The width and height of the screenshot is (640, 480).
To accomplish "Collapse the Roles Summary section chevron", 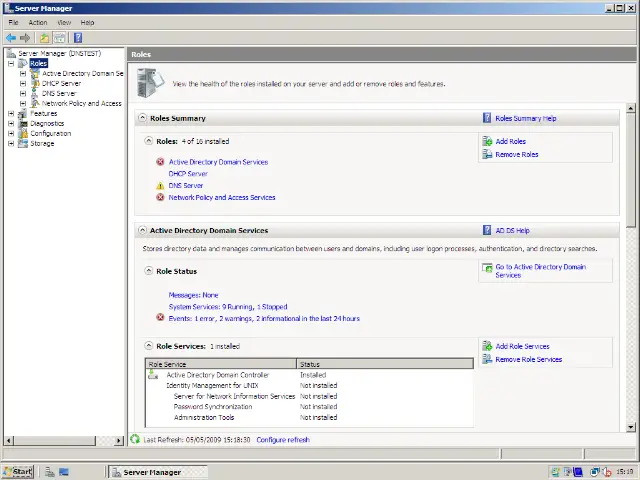I will click(142, 118).
